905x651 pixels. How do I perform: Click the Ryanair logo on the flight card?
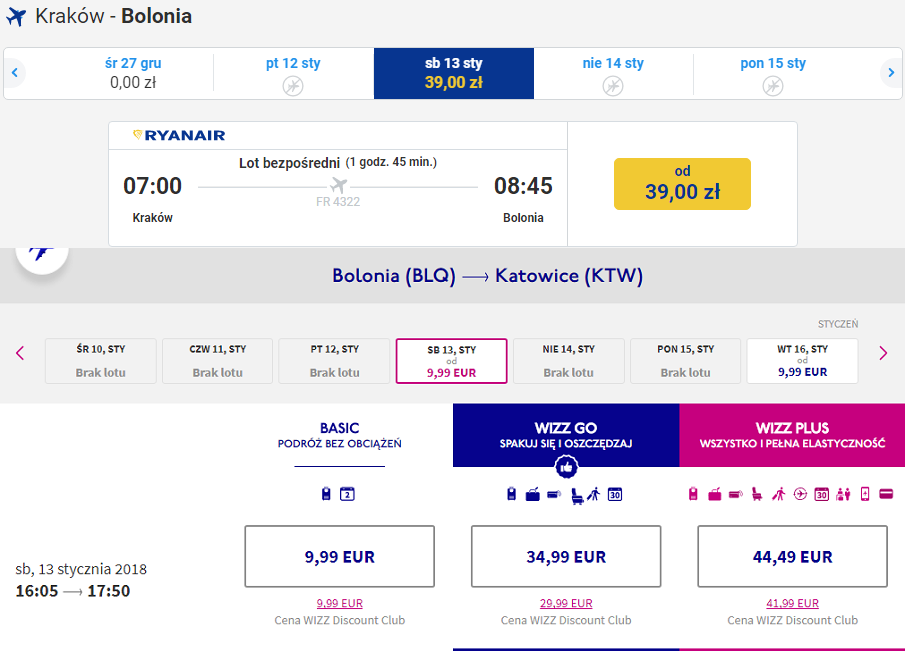[179, 135]
